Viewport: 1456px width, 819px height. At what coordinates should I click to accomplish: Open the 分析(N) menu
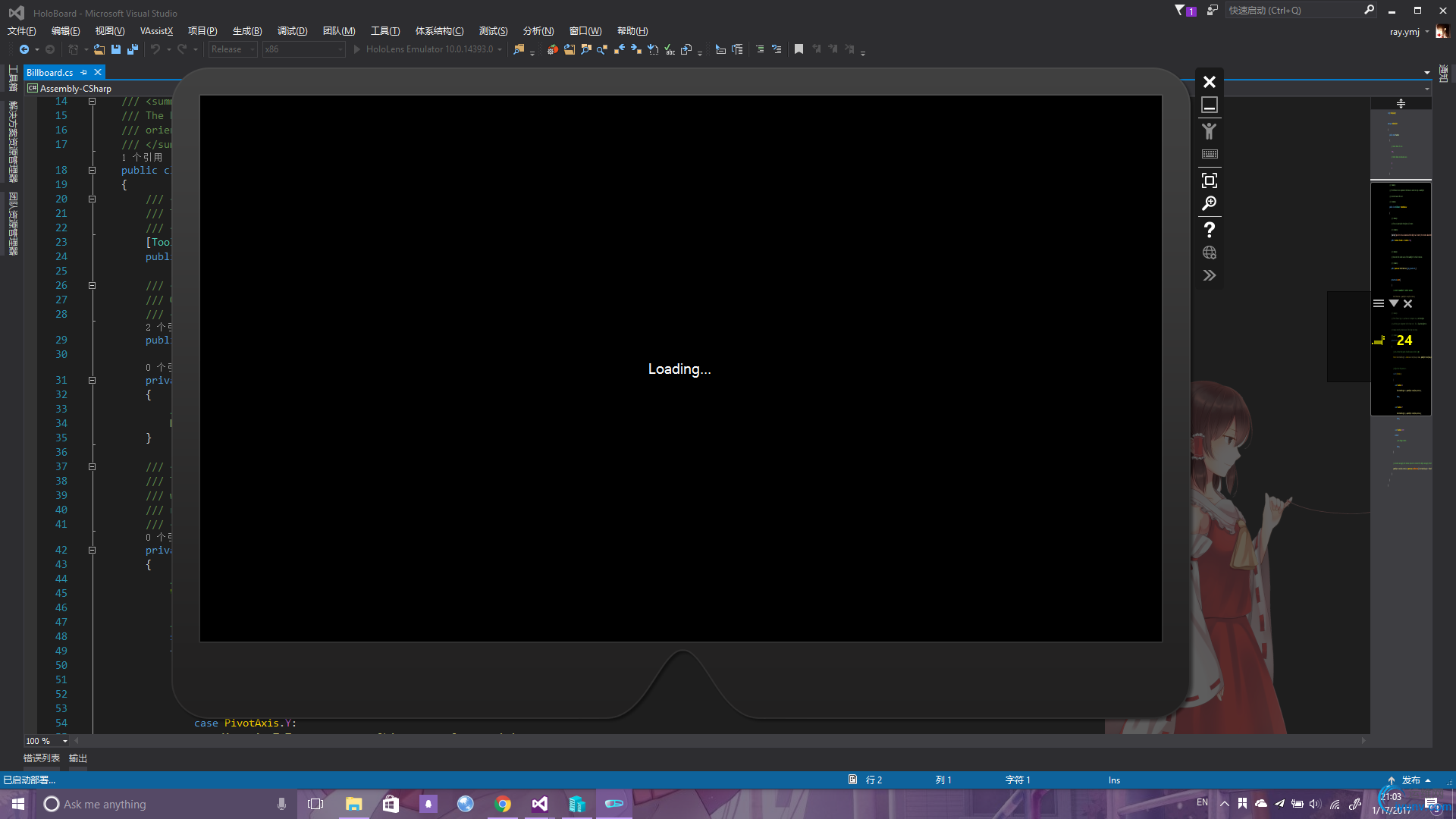[x=538, y=31]
